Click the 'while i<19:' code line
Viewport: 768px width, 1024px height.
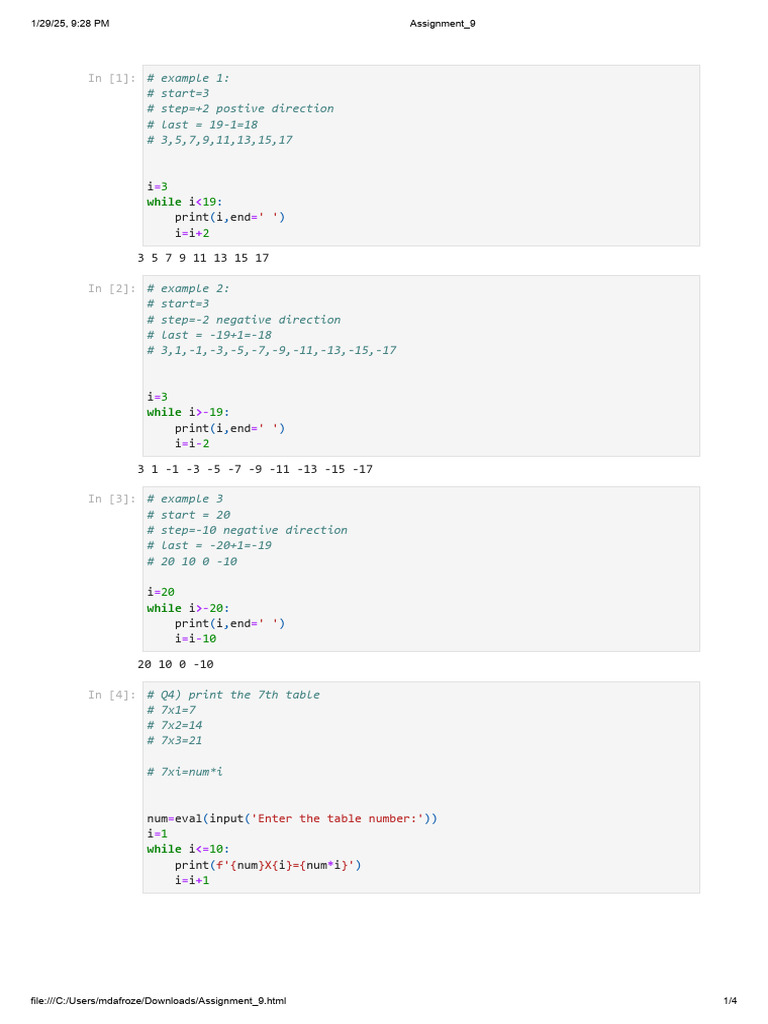188,202
